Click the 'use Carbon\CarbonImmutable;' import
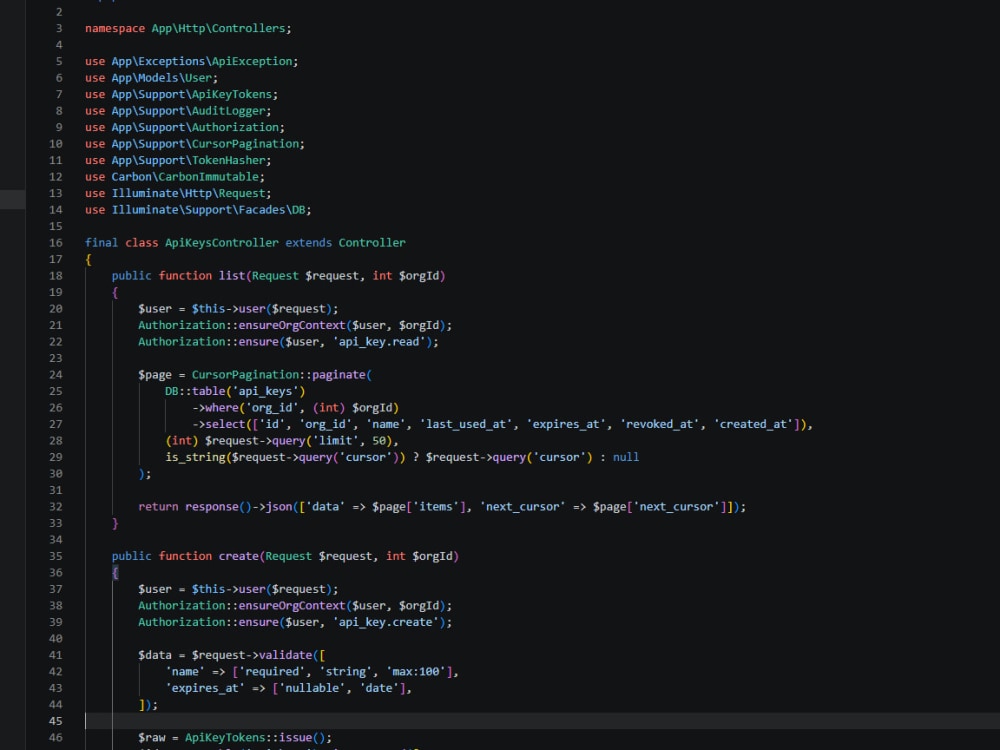 point(175,177)
